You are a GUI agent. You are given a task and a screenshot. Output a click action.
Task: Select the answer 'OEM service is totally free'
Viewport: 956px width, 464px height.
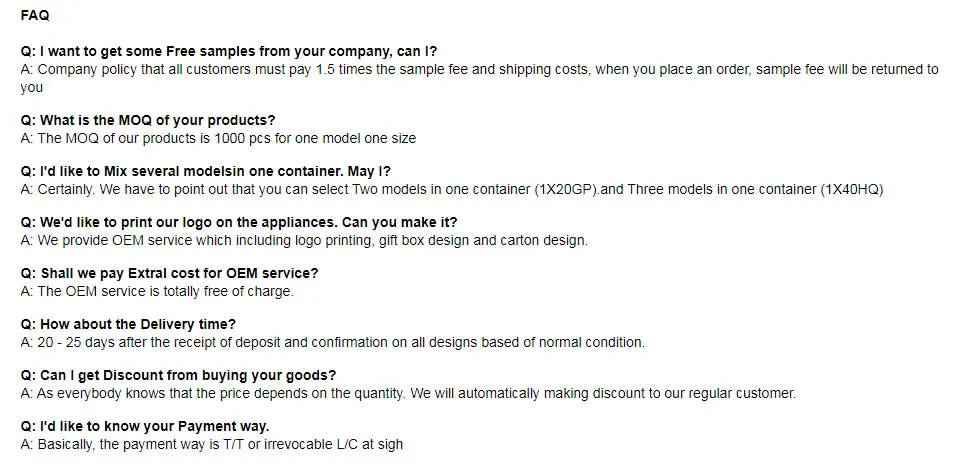tap(157, 291)
